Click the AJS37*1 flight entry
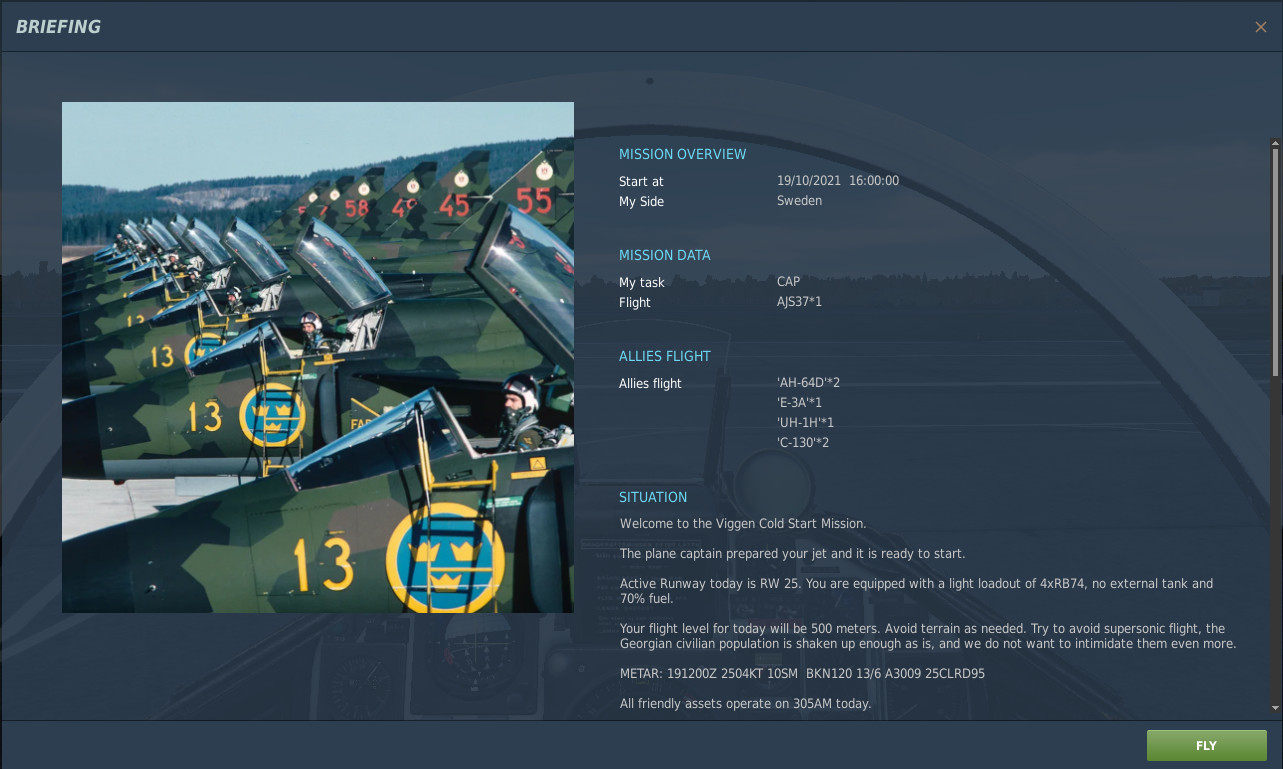The image size is (1283, 769). (x=799, y=302)
